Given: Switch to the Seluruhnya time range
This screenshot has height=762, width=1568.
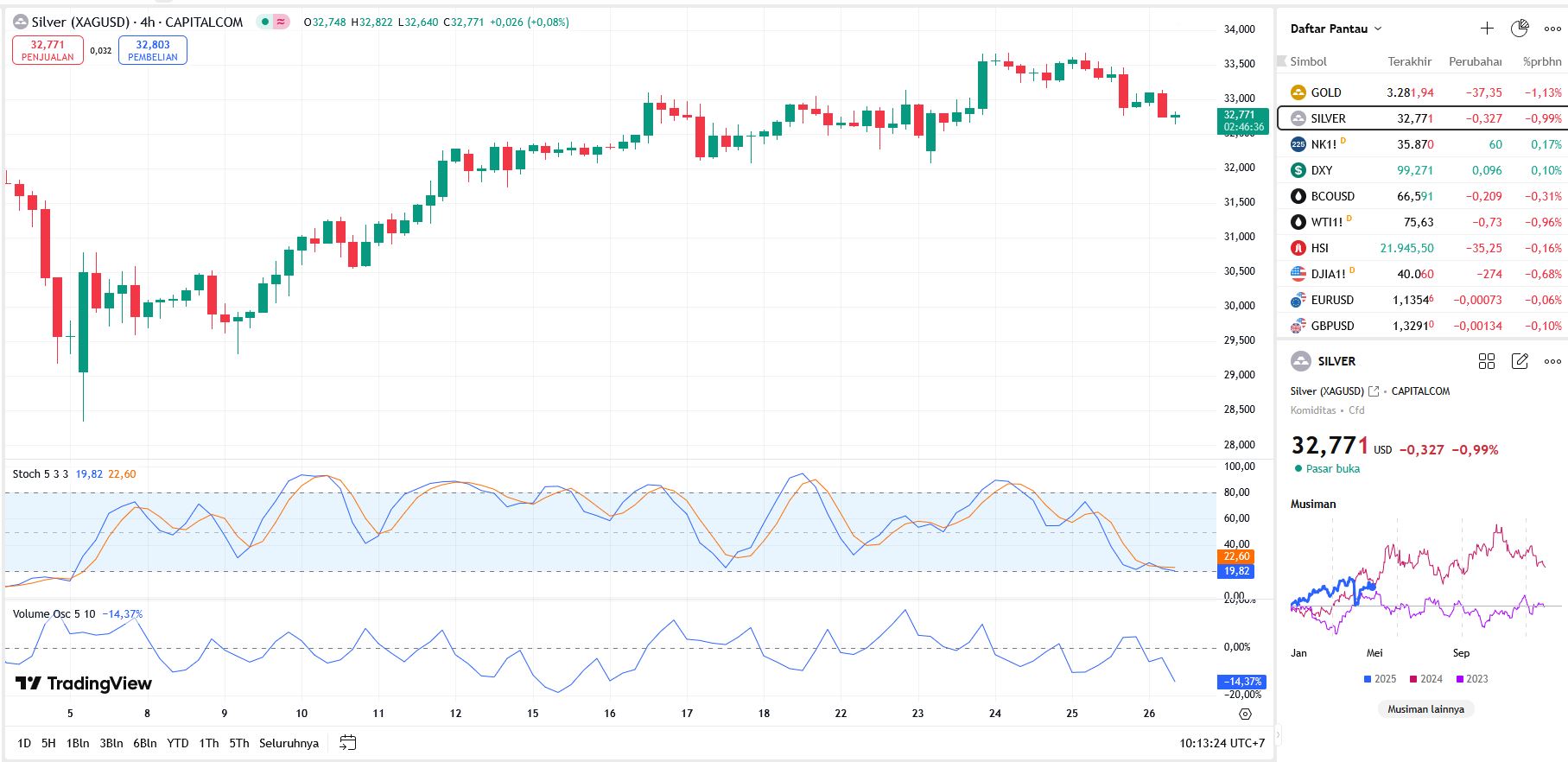Looking at the screenshot, I should (x=289, y=743).
